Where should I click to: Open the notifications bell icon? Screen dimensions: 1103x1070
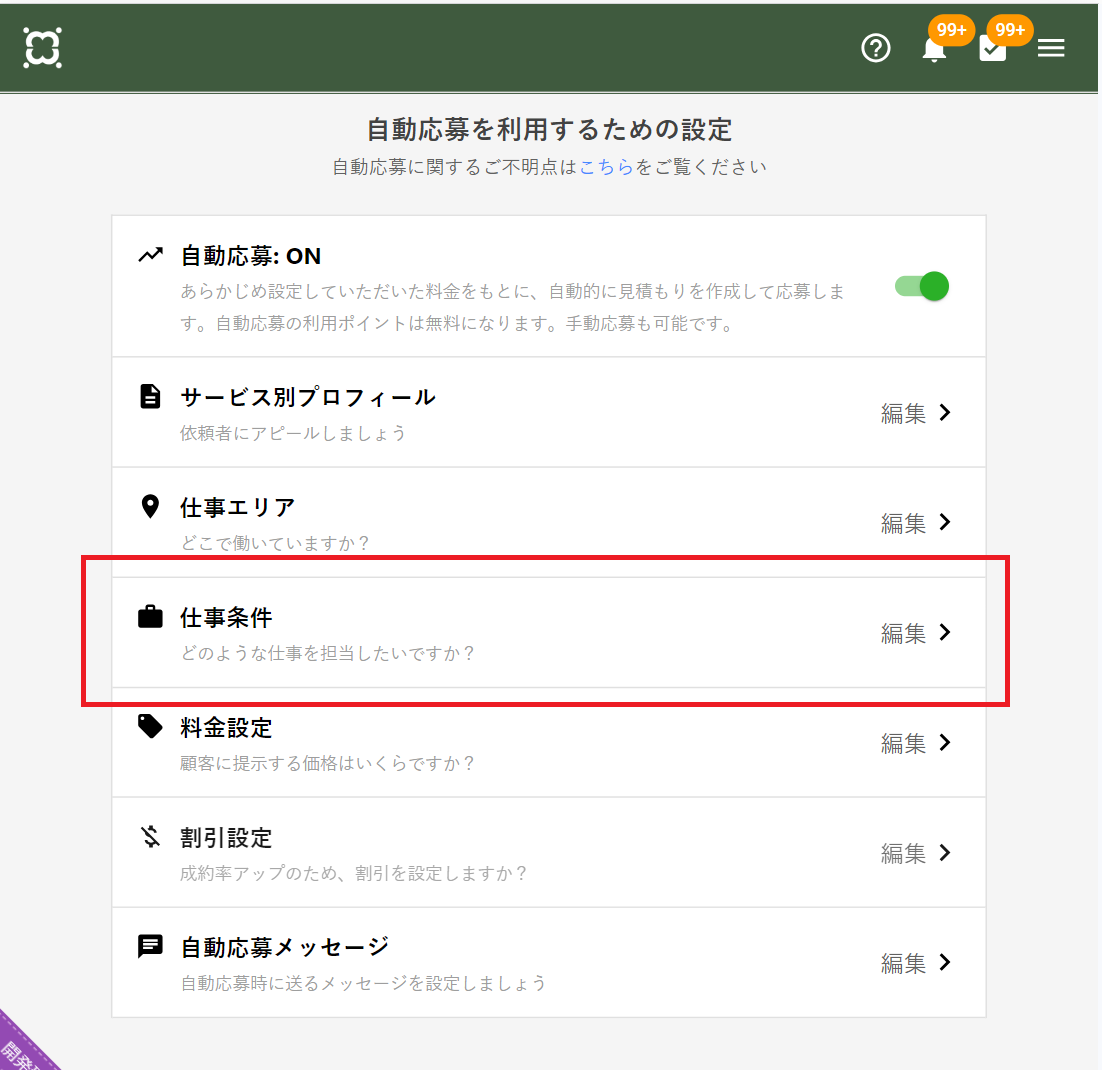934,49
